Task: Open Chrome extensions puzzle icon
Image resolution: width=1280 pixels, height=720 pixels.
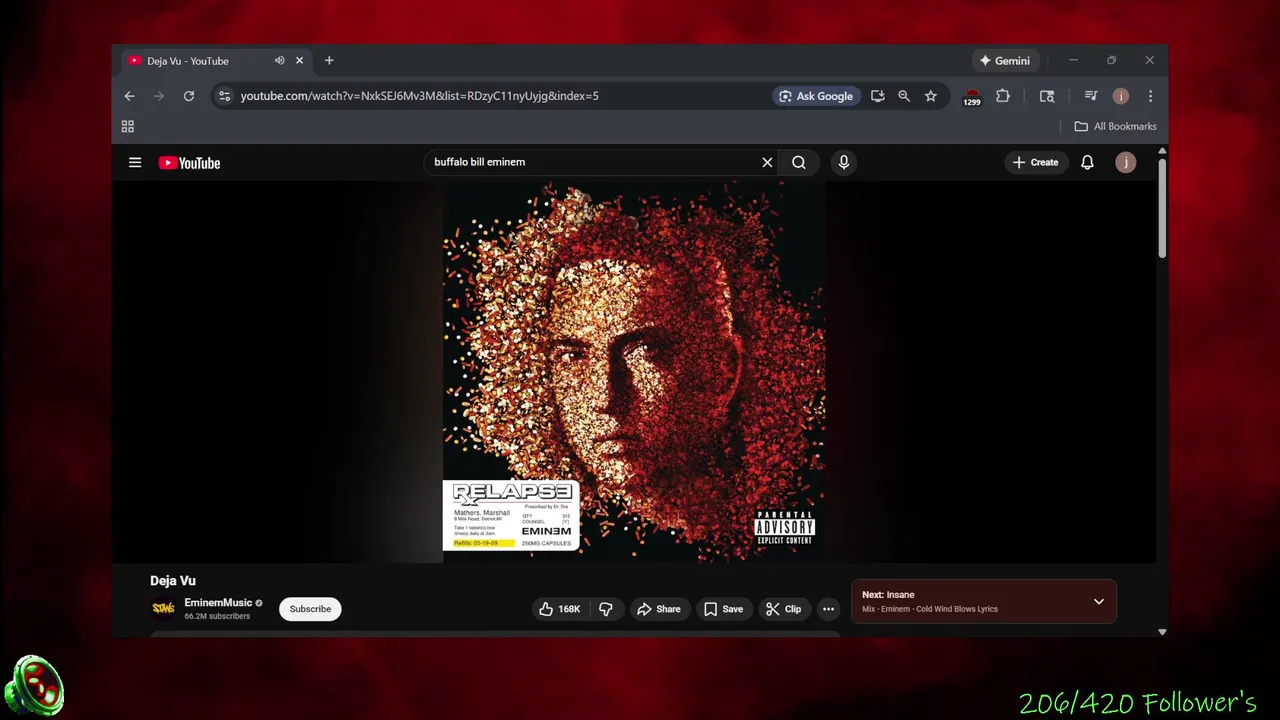Action: pyautogui.click(x=1003, y=96)
